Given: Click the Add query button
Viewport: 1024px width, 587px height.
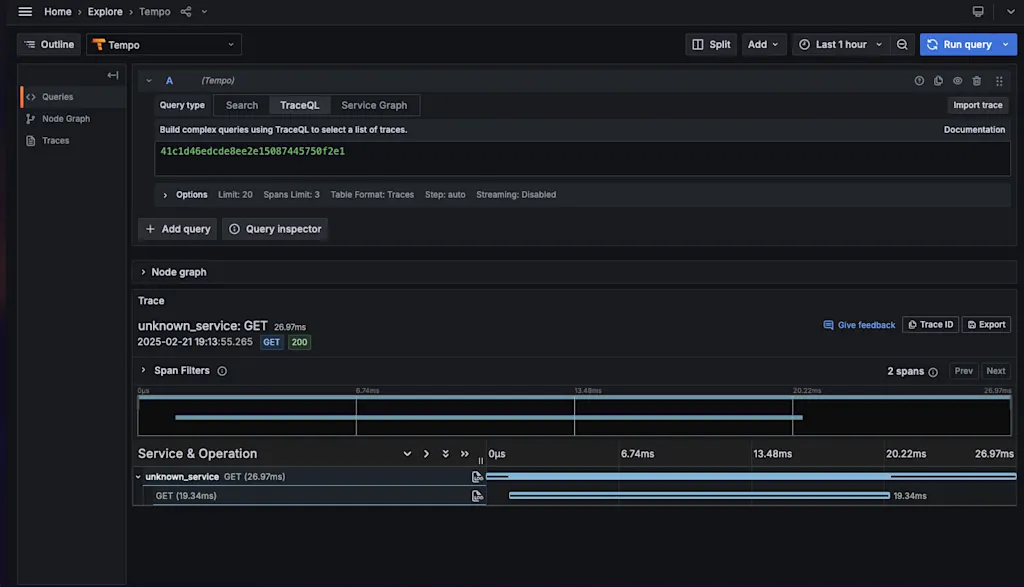Looking at the screenshot, I should click(x=178, y=229).
